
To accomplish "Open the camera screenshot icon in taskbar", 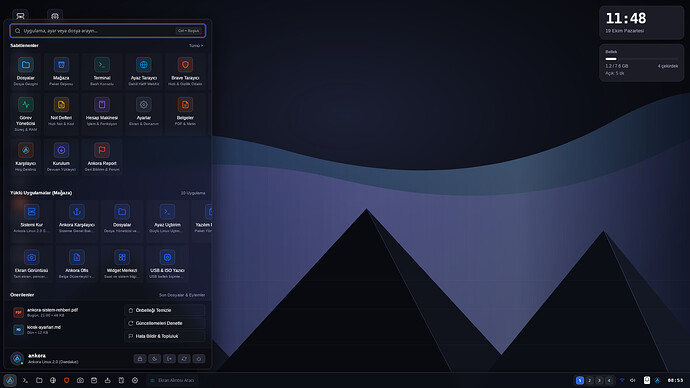I will [80, 381].
